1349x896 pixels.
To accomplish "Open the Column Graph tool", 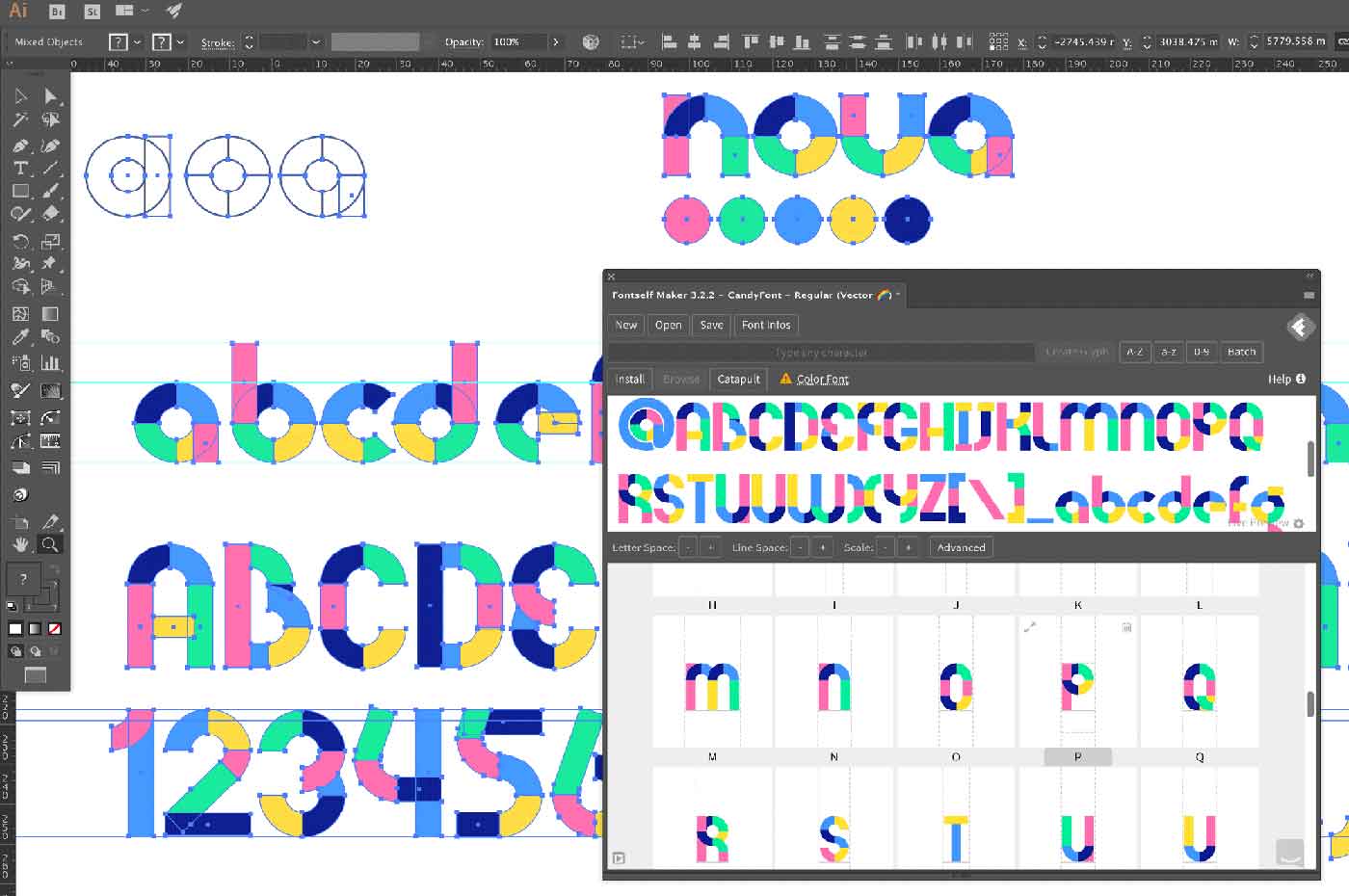I will pos(50,363).
